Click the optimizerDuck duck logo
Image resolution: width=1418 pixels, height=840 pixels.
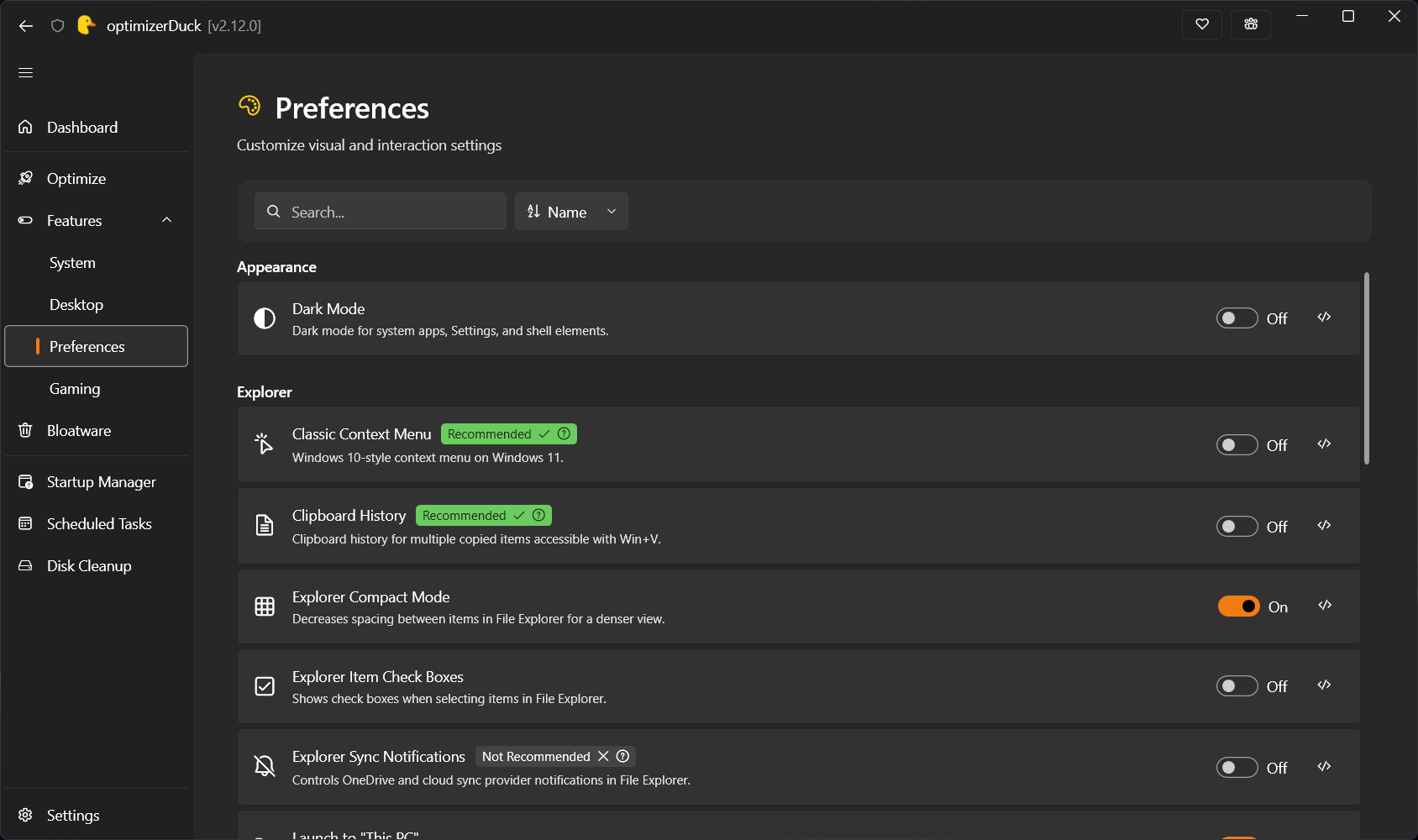tap(86, 25)
